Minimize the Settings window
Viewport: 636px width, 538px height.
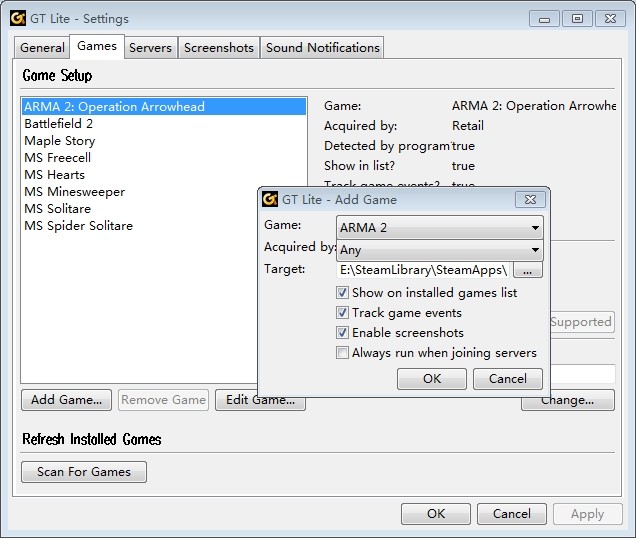544,19
